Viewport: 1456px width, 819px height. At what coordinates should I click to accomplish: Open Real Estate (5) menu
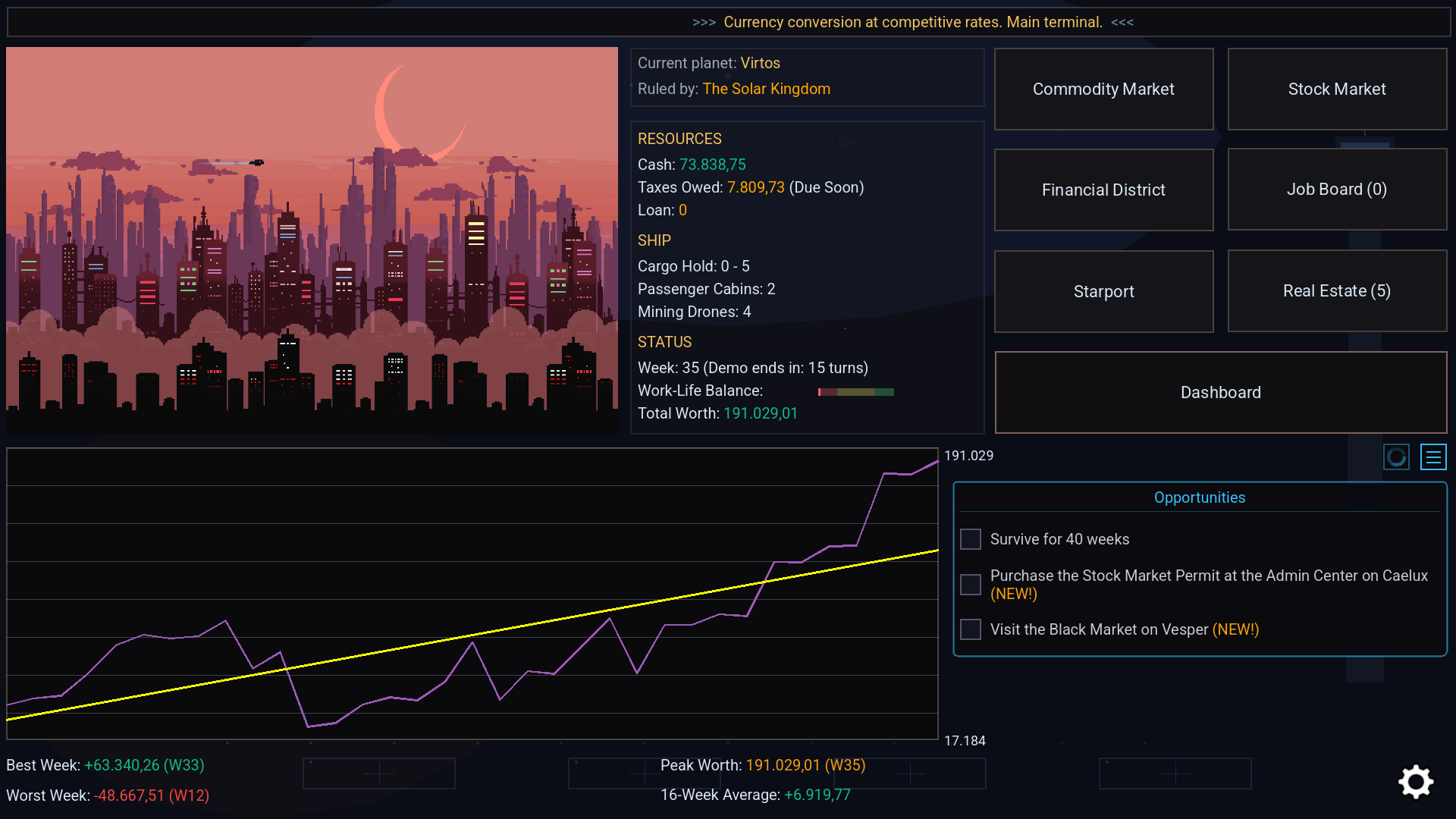click(1337, 291)
